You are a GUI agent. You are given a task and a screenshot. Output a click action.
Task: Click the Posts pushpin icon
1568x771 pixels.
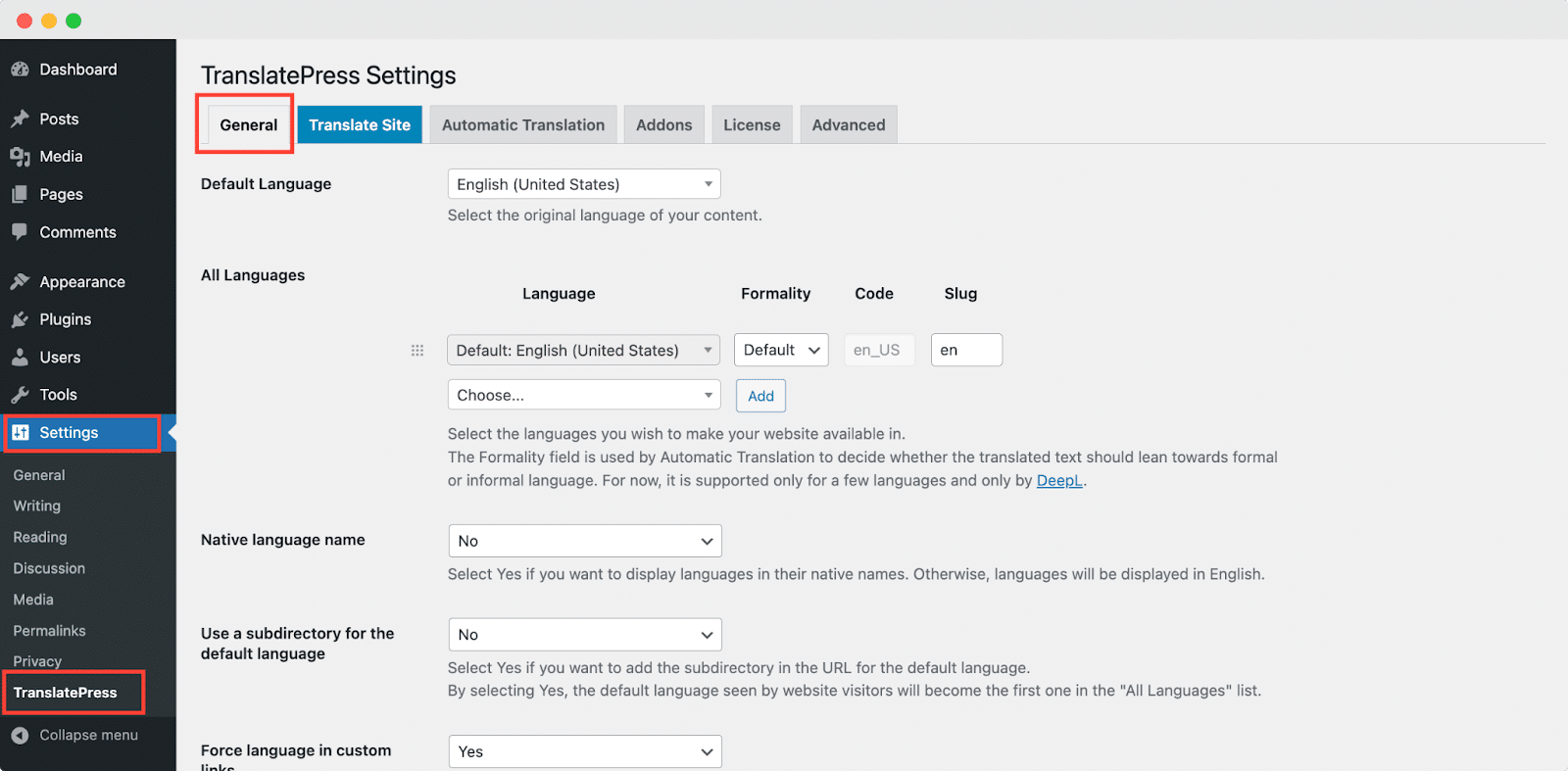20,119
